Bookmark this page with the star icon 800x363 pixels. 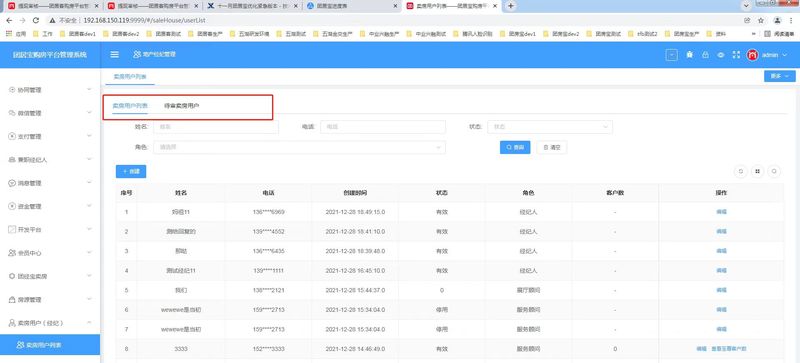(761, 20)
